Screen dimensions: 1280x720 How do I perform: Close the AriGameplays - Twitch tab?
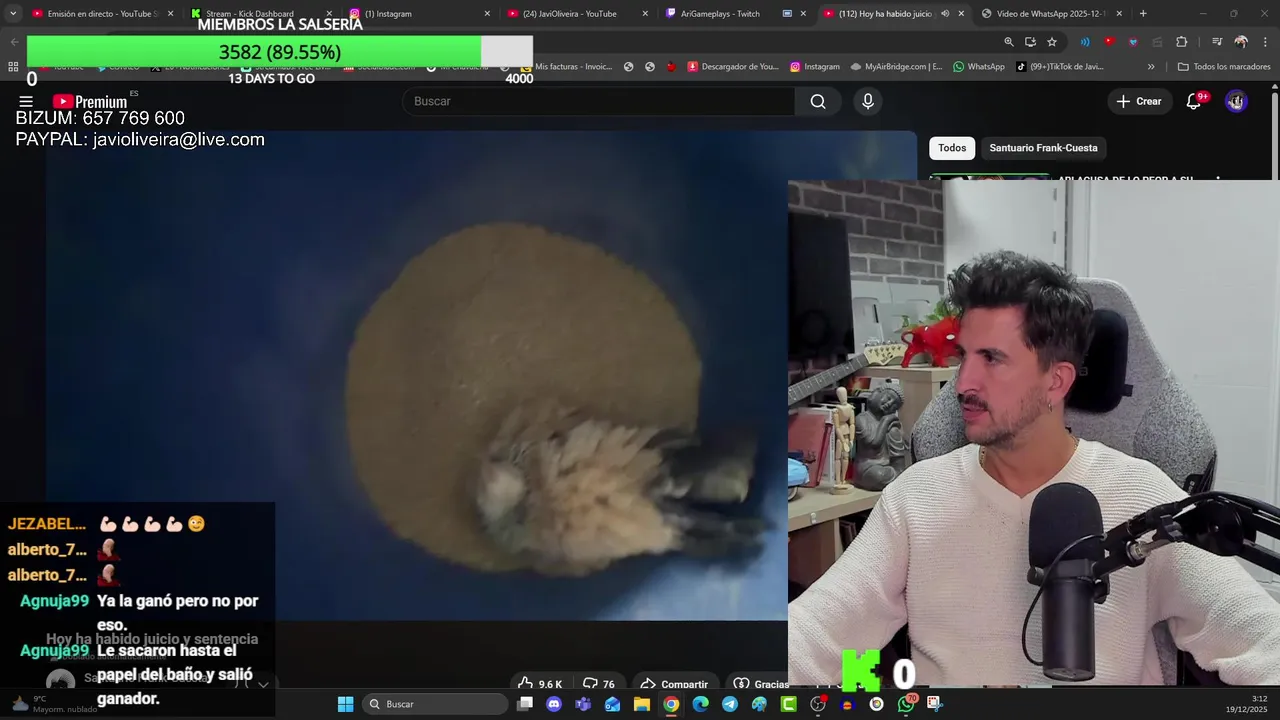[803, 14]
